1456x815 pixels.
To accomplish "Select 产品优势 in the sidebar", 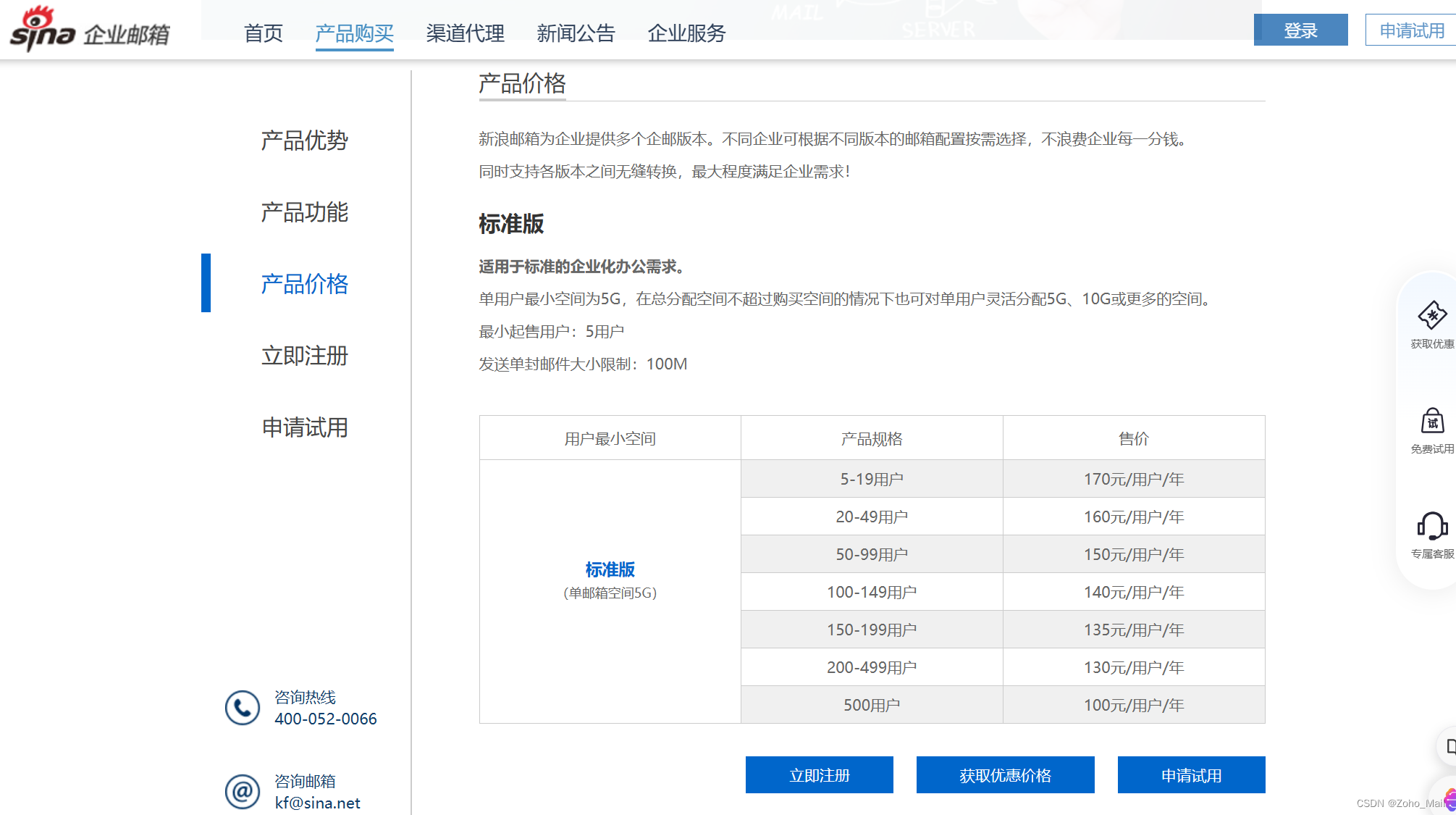I will (x=305, y=141).
